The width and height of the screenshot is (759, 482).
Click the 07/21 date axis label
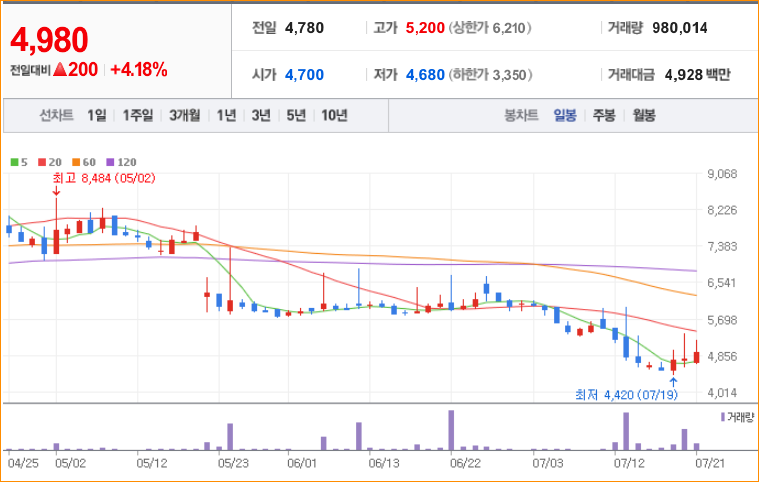(711, 464)
